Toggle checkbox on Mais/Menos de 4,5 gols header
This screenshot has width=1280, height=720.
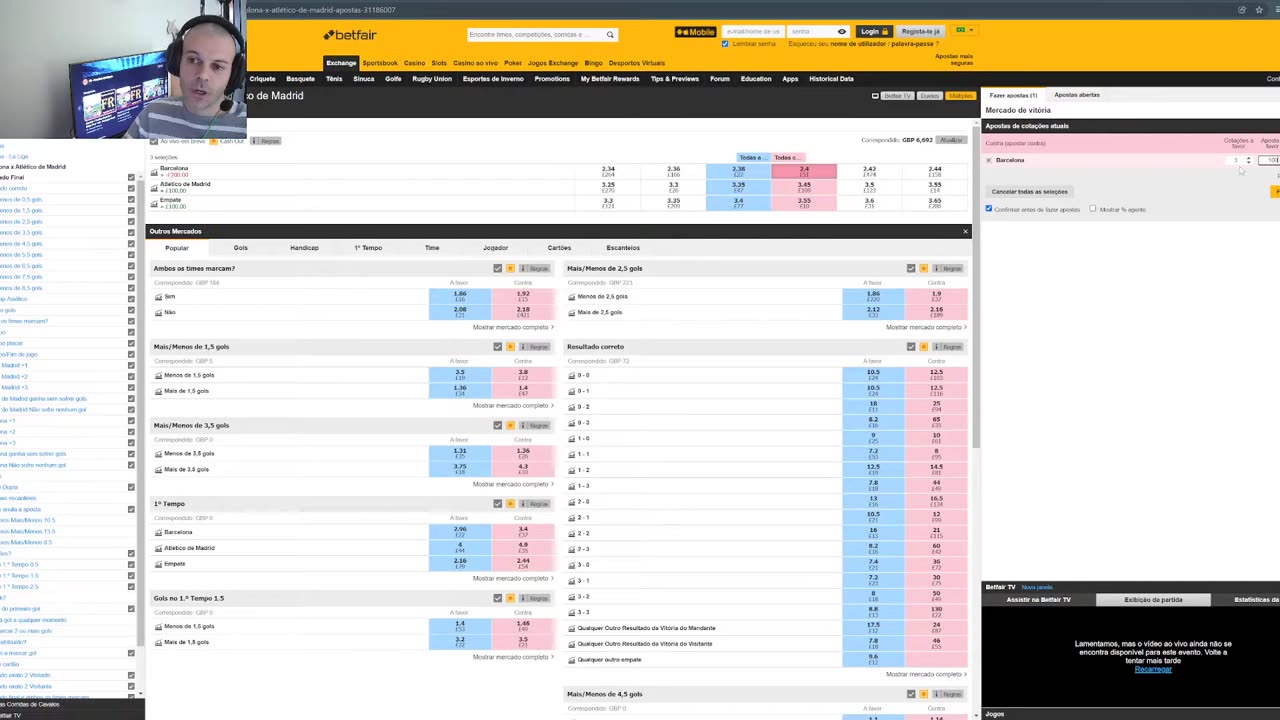910,694
